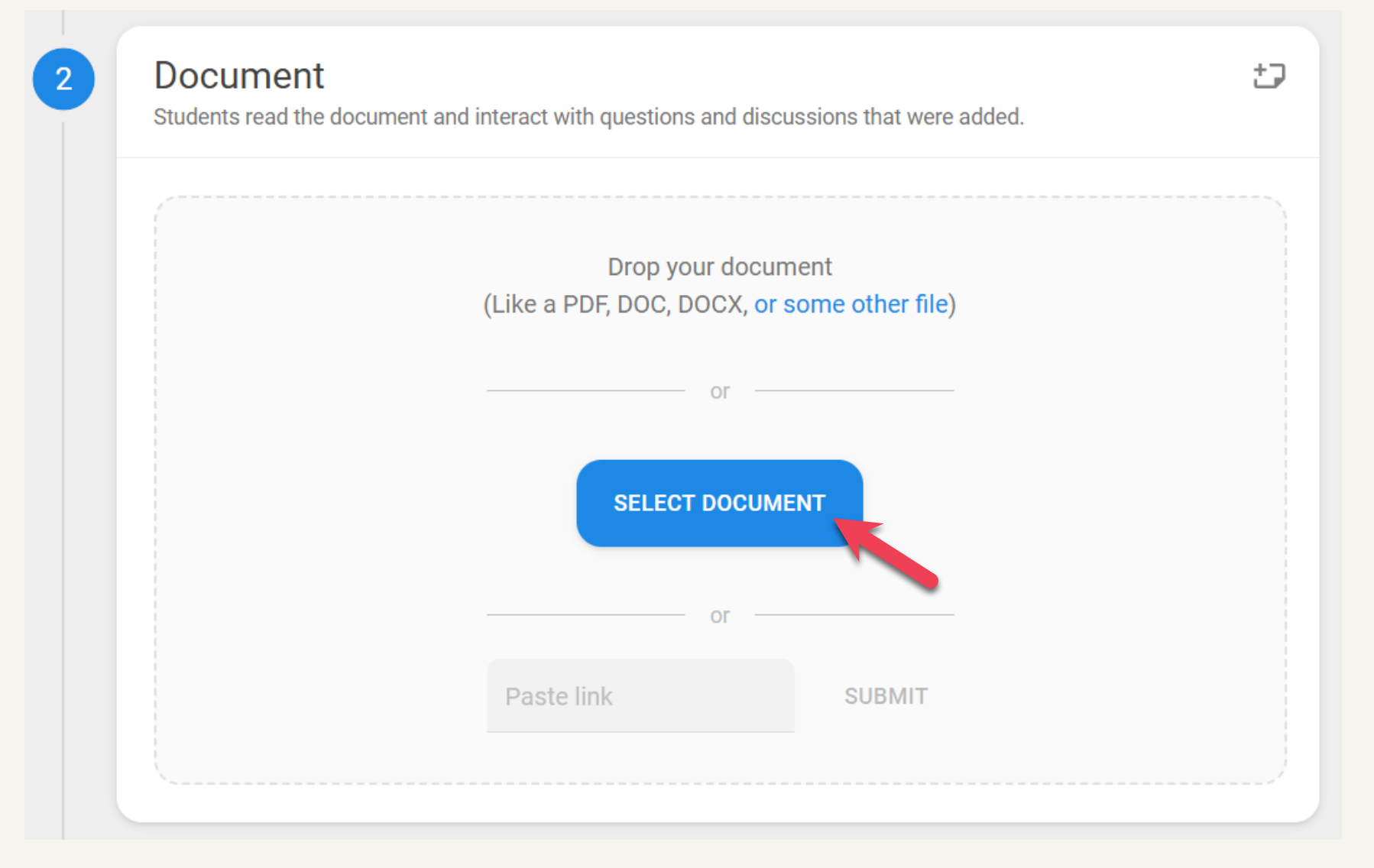Click the vertical step timeline line below step 2
Viewport: 1374px width, 868px height.
pyautogui.click(x=63, y=474)
